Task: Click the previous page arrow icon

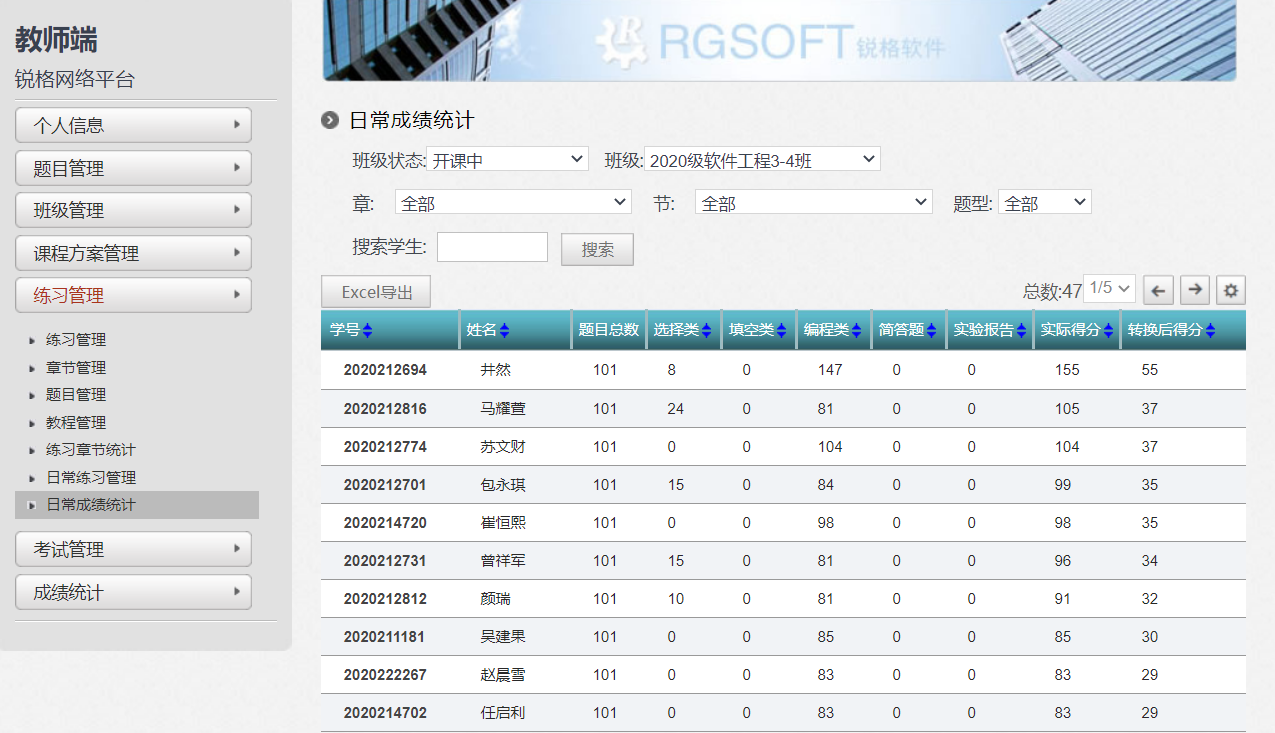Action: click(1158, 290)
